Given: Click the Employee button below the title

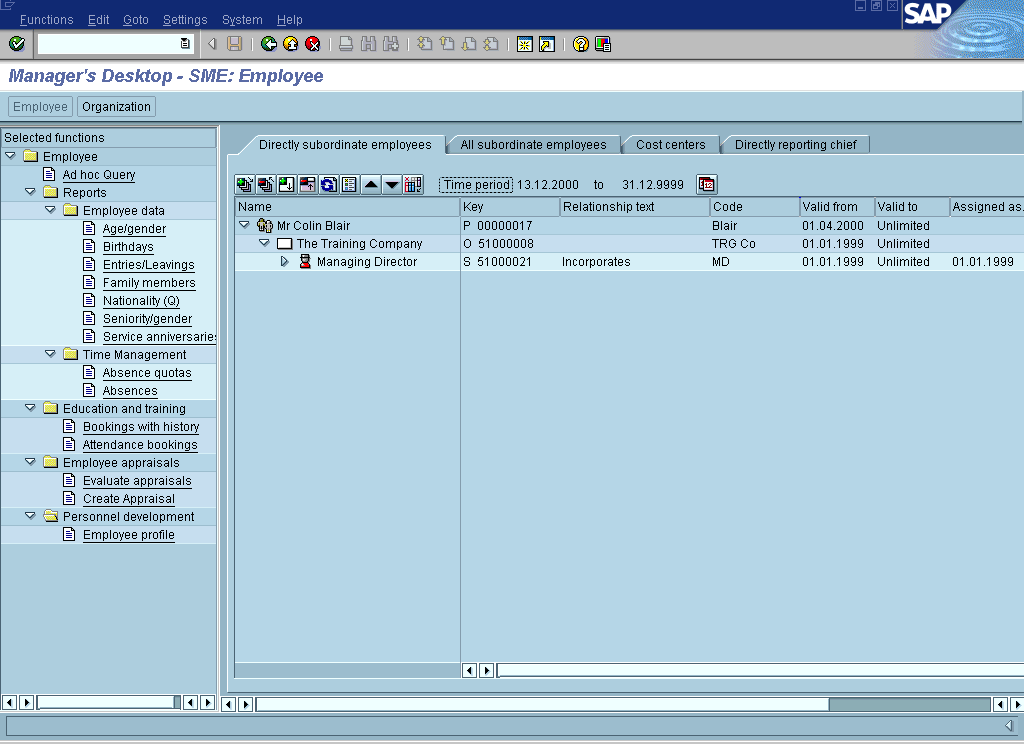Looking at the screenshot, I should click(x=40, y=106).
